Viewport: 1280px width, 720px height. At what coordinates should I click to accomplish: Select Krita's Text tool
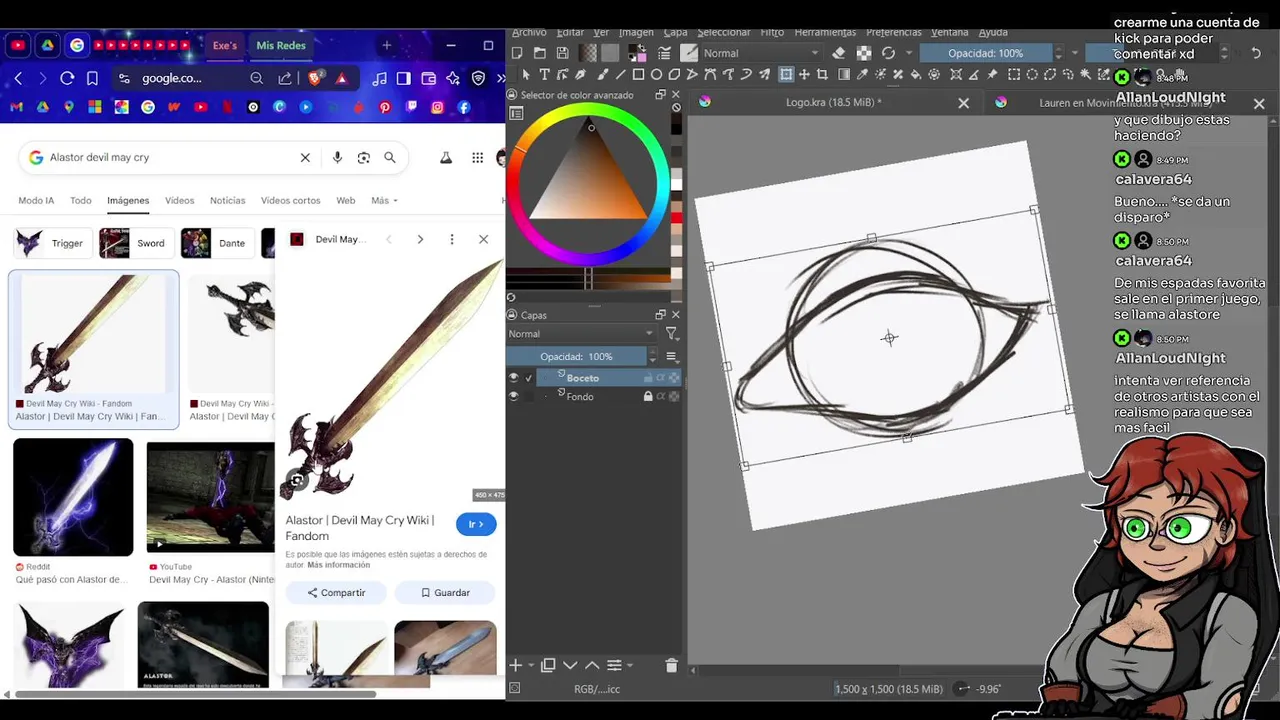(544, 74)
